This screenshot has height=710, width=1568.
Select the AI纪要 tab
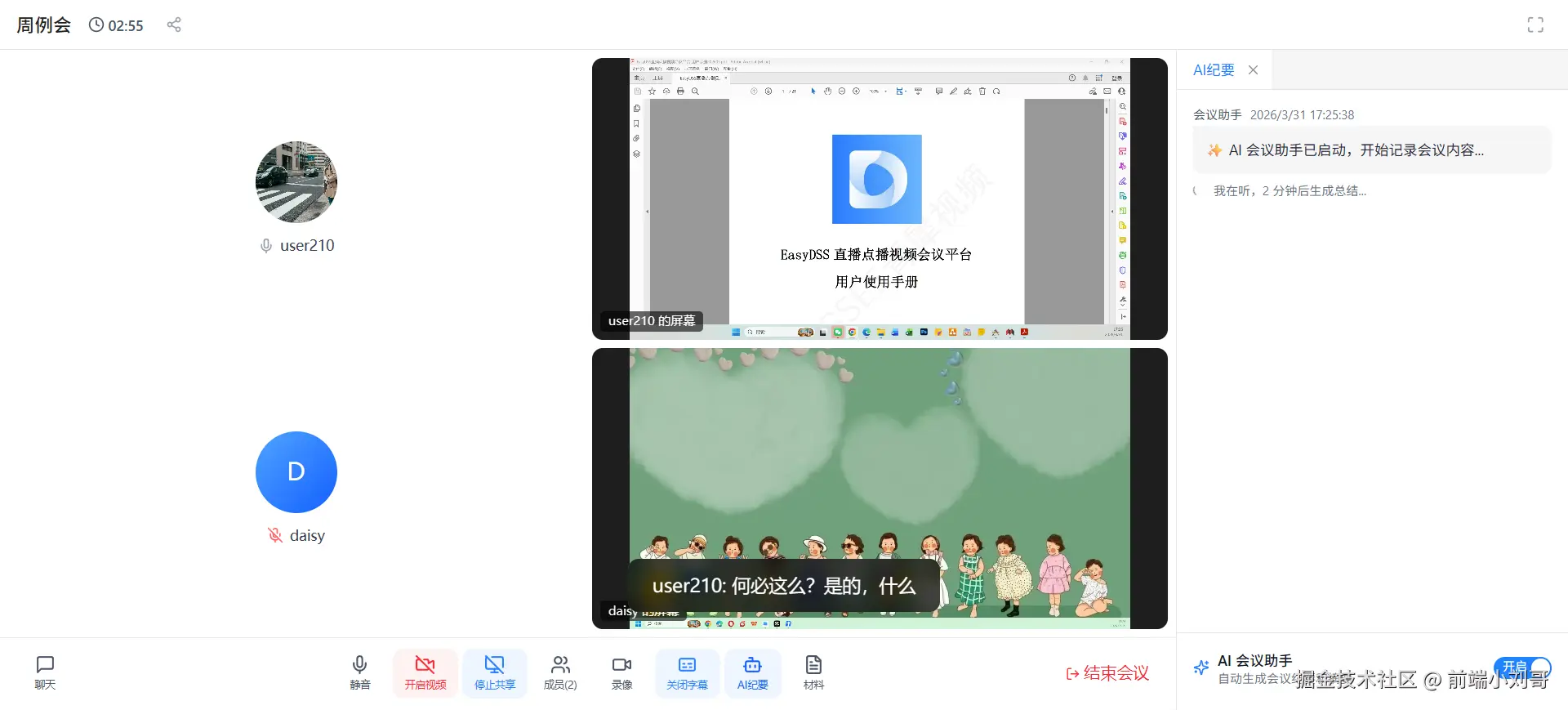(x=1214, y=70)
